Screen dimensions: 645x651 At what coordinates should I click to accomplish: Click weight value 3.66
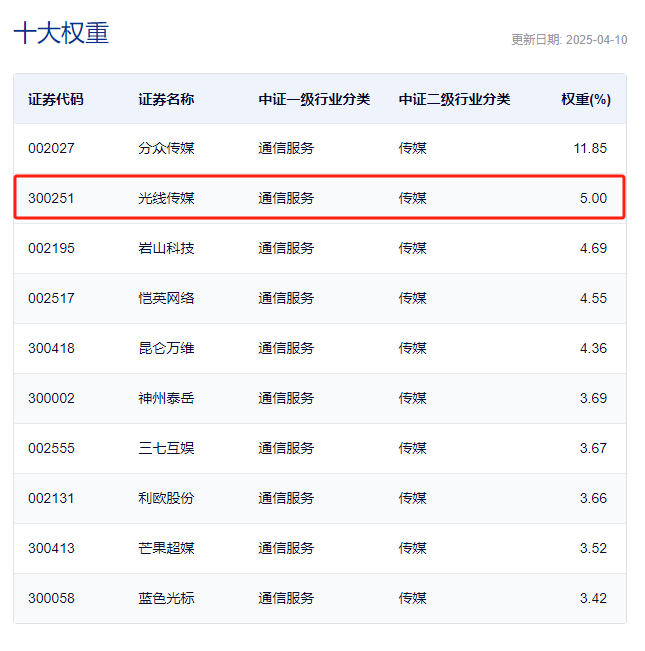pos(593,498)
